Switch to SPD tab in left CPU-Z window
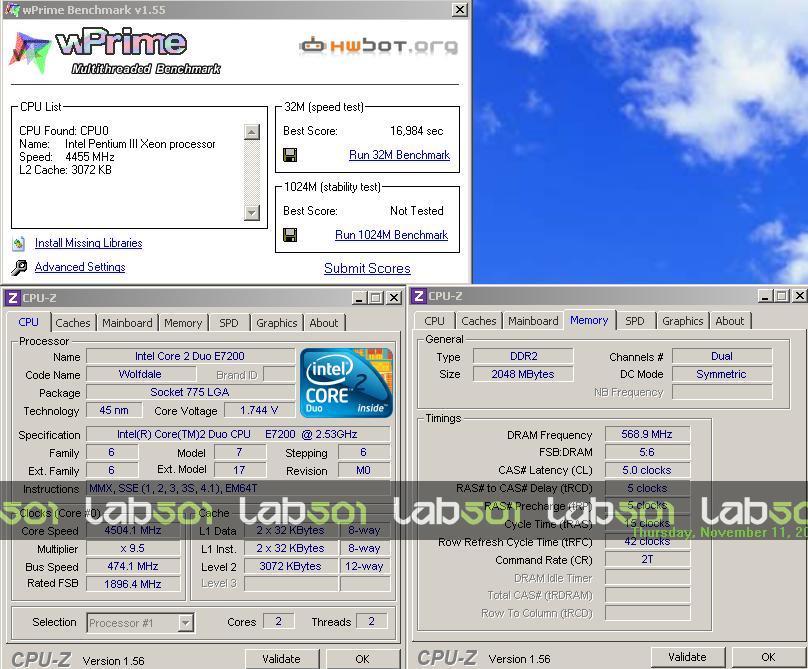808x669 pixels. (229, 323)
